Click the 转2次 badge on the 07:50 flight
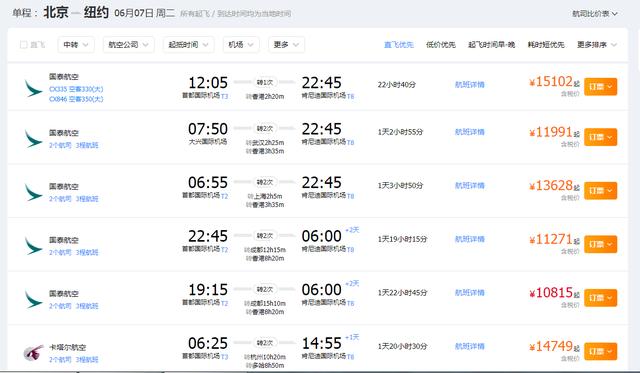The height and width of the screenshot is (373, 640). 265,129
